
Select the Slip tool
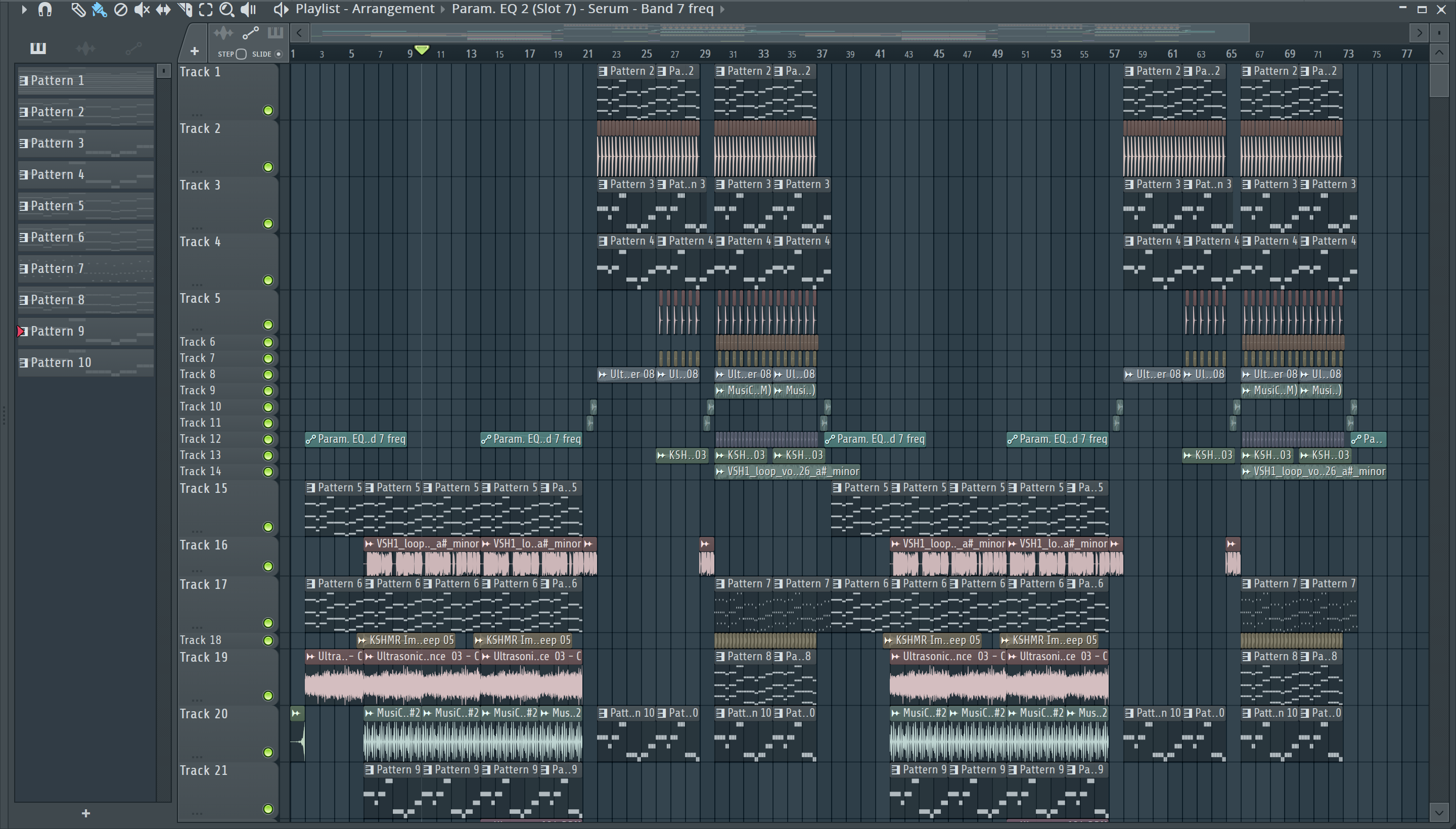[163, 9]
